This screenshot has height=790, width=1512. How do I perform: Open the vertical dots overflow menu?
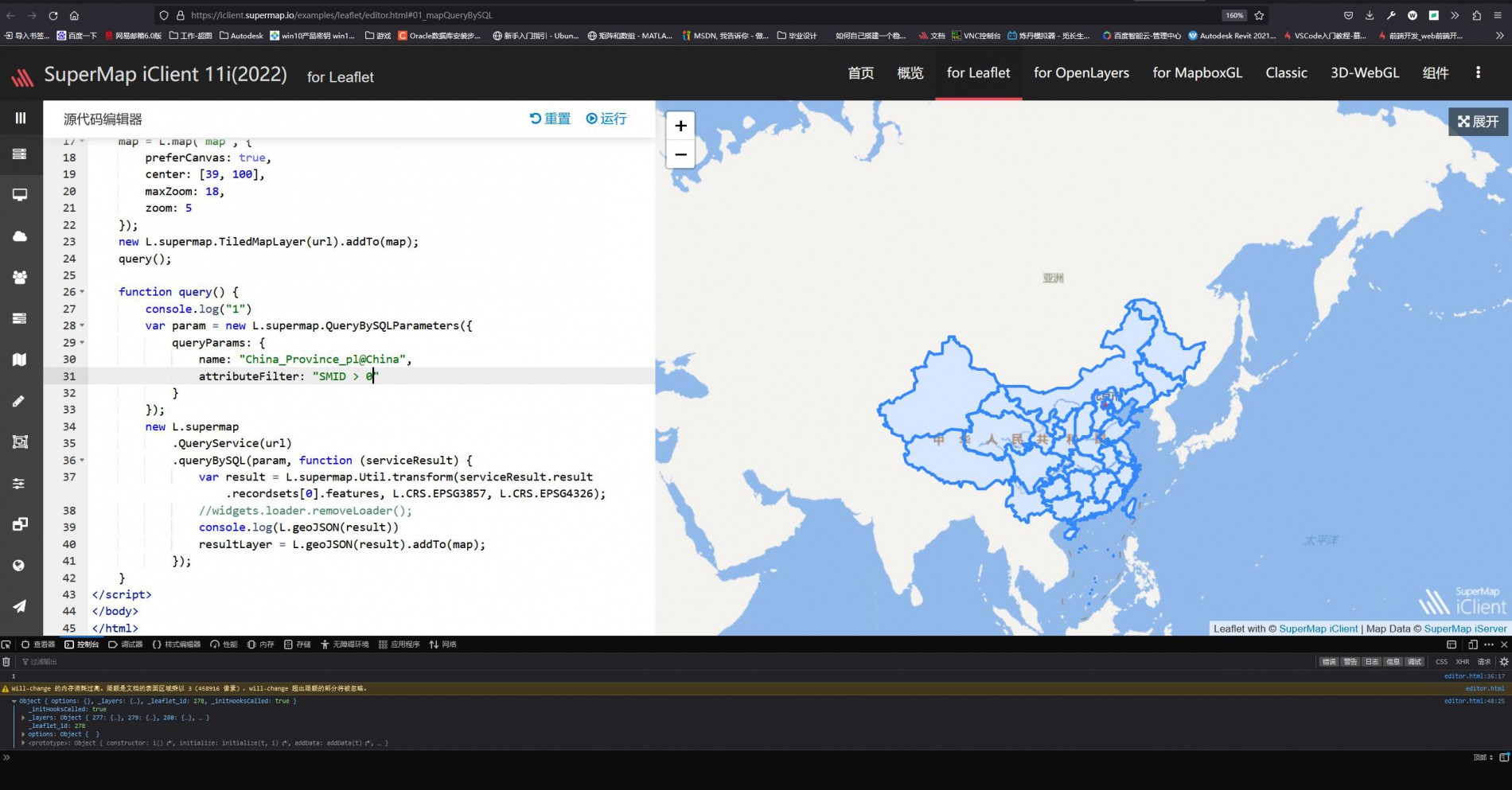coord(1478,72)
